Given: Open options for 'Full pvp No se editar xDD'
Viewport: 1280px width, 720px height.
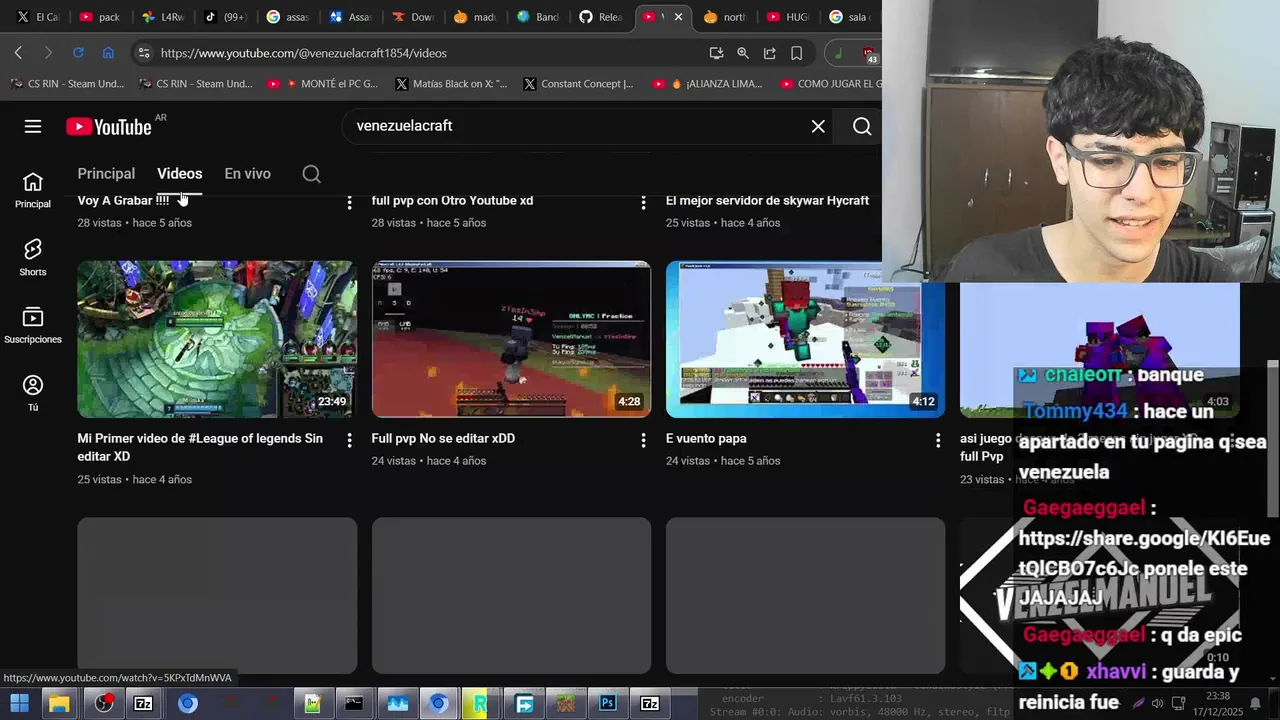Looking at the screenshot, I should [x=643, y=440].
